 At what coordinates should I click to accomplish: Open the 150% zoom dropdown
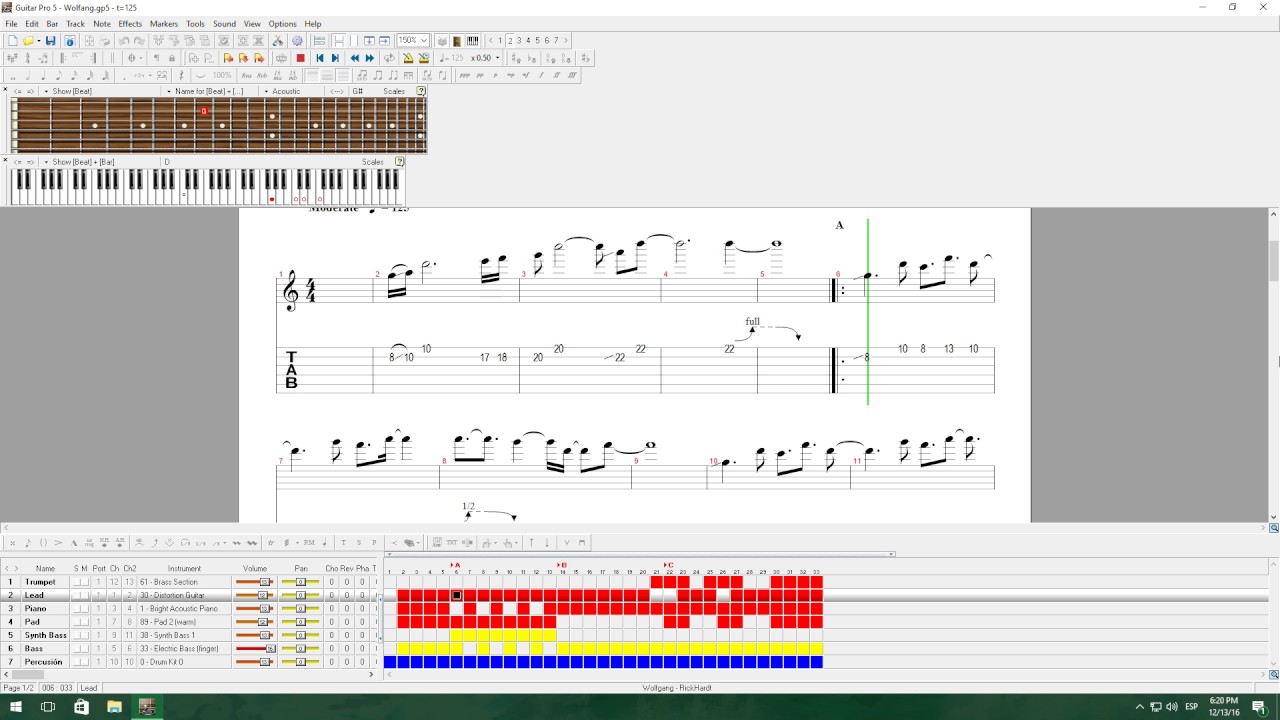(x=424, y=41)
